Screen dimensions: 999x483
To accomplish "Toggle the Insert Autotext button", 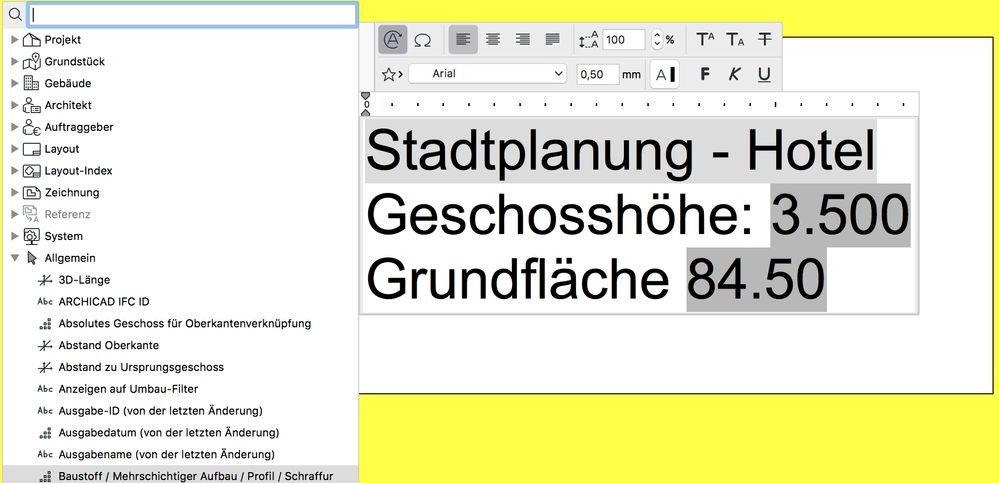I will [393, 40].
